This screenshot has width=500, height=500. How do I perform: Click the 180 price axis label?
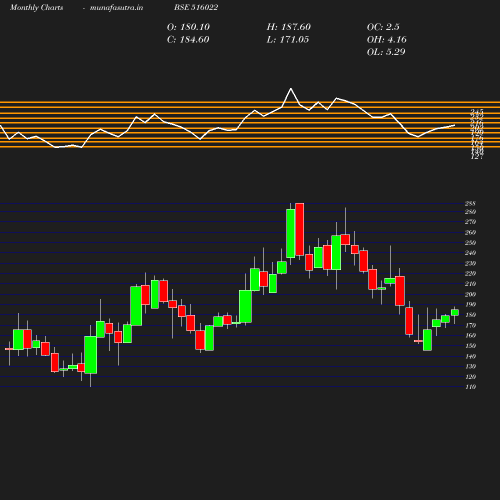tap(470, 315)
